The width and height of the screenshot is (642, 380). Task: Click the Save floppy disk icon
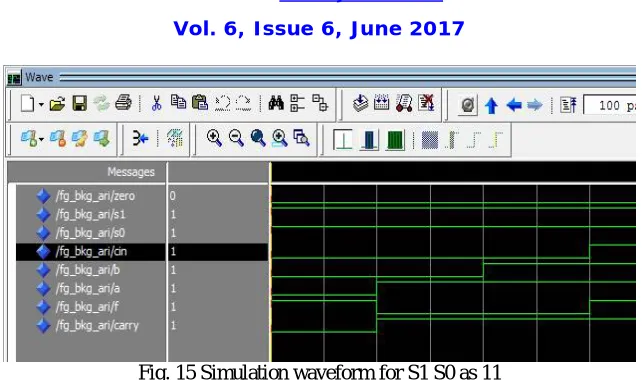click(x=79, y=104)
